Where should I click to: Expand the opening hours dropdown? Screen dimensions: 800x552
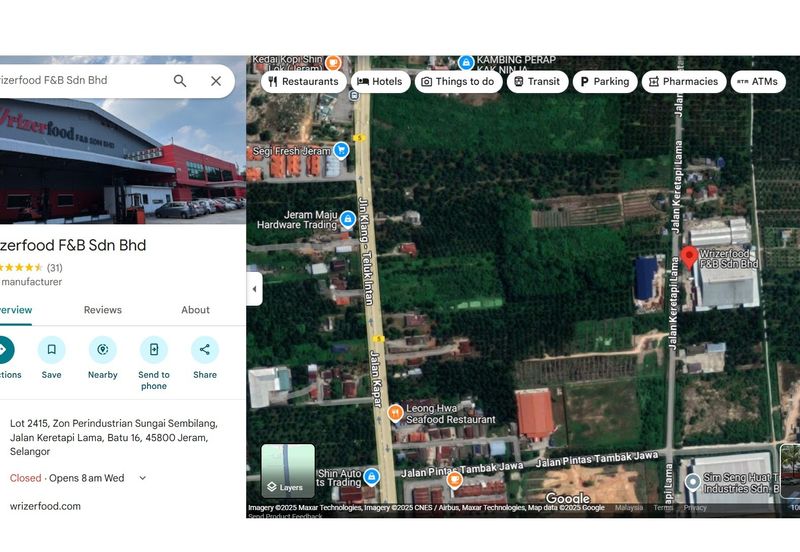(142, 478)
